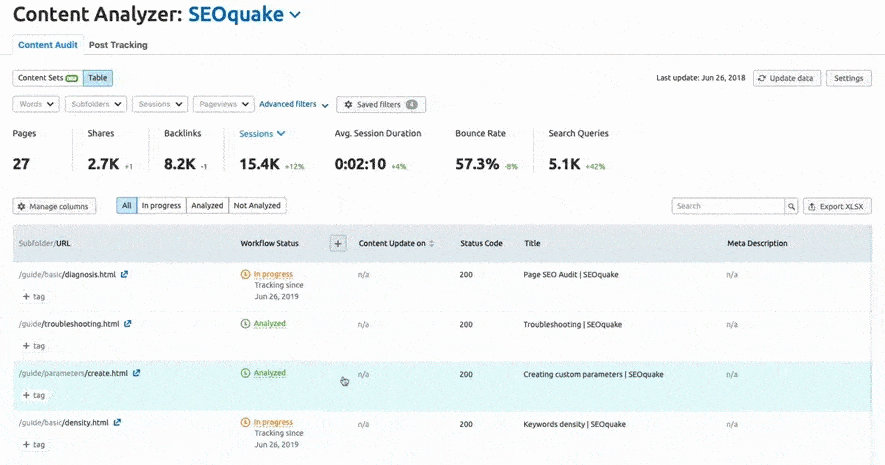Click the /guide/basic/diagnosis.html URL

(67, 275)
